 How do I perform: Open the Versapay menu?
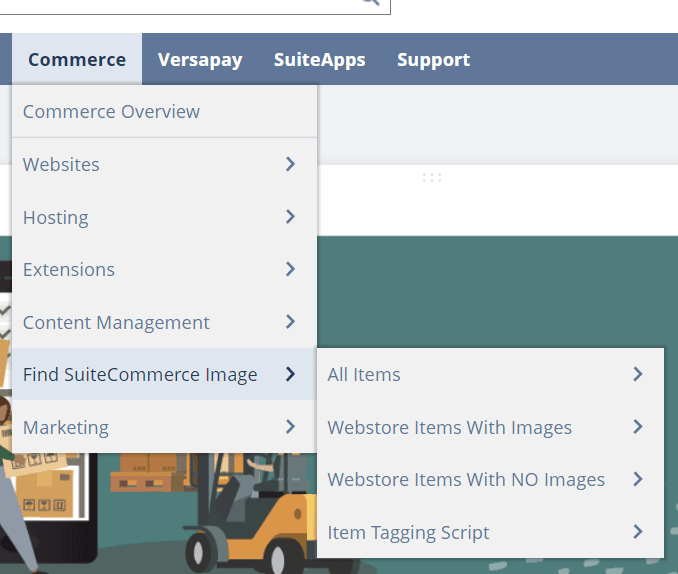(200, 59)
